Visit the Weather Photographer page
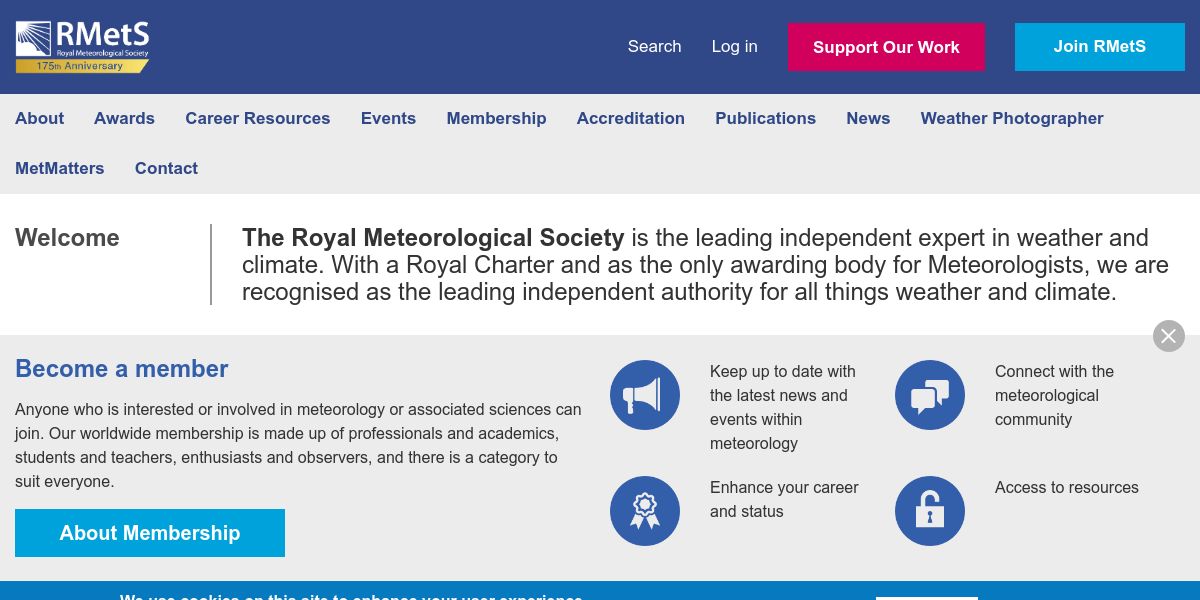 point(1011,118)
